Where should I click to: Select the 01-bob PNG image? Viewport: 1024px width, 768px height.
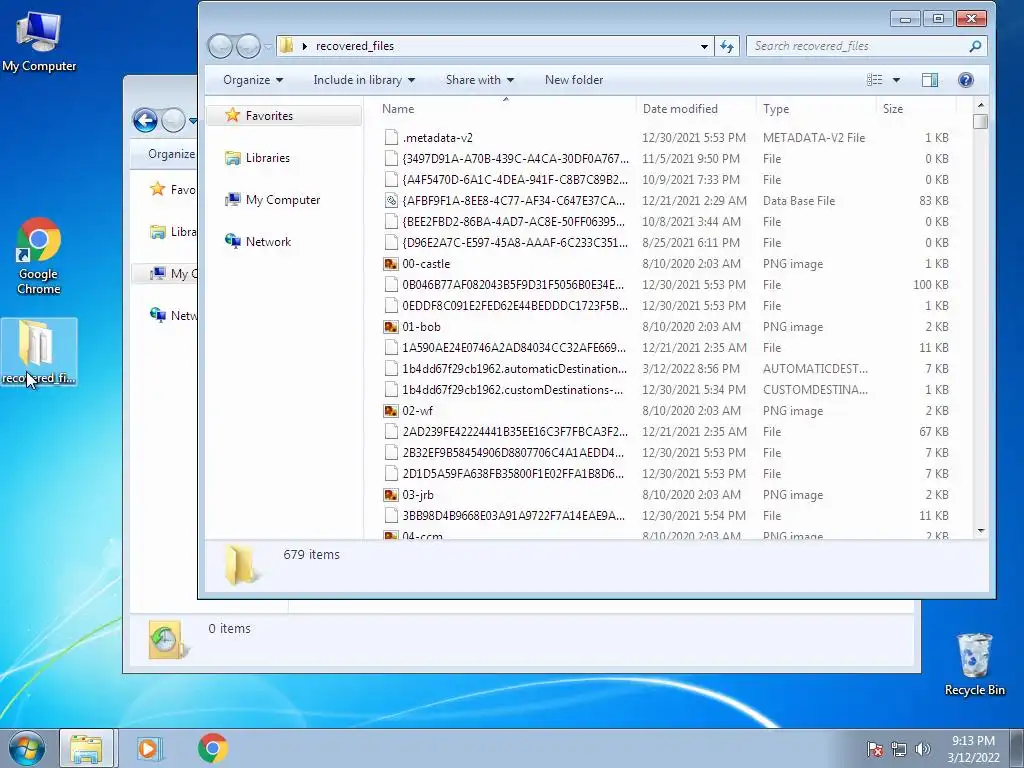point(666,327)
